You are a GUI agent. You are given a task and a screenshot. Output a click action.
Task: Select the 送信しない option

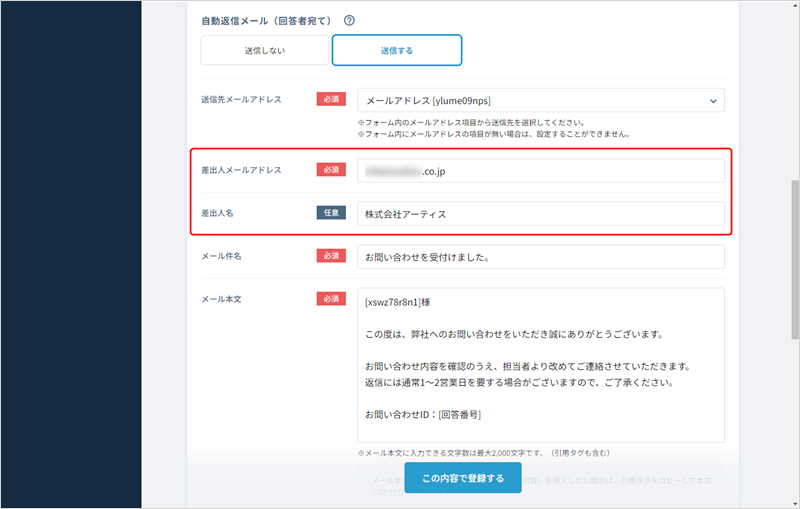pyautogui.click(x=264, y=50)
